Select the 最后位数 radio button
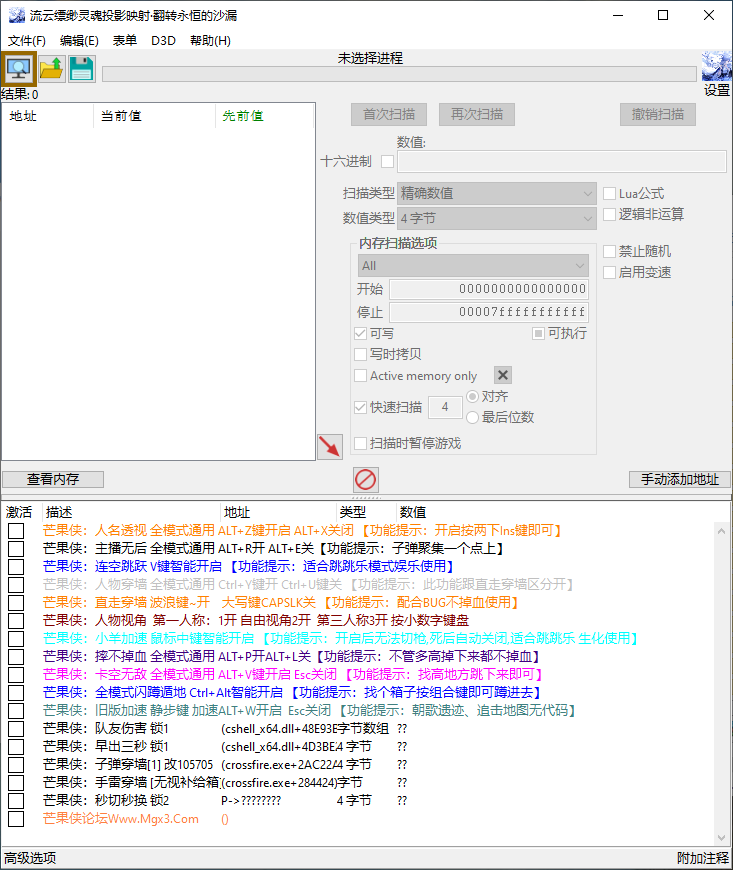Image resolution: width=733 pixels, height=870 pixels. point(472,417)
